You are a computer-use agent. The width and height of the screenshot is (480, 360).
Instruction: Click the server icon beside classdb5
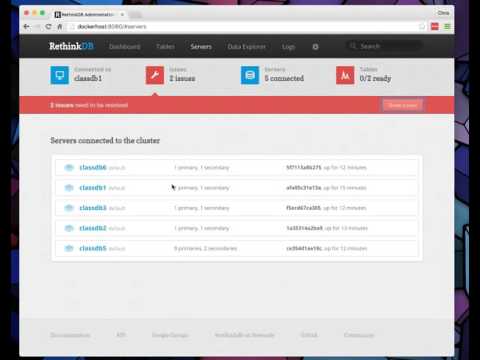coord(69,248)
